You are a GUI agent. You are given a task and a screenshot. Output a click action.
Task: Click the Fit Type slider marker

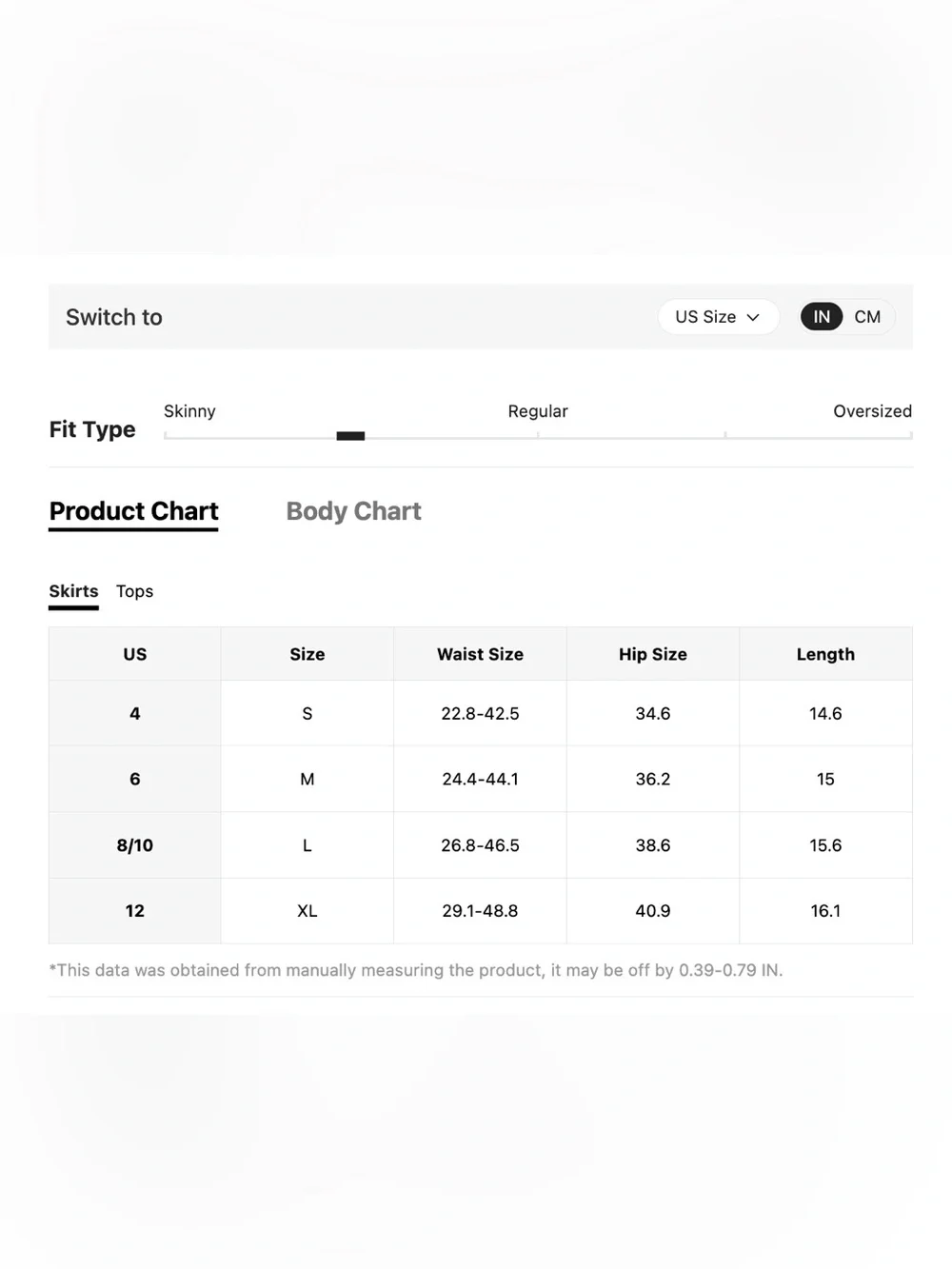pyautogui.click(x=350, y=436)
